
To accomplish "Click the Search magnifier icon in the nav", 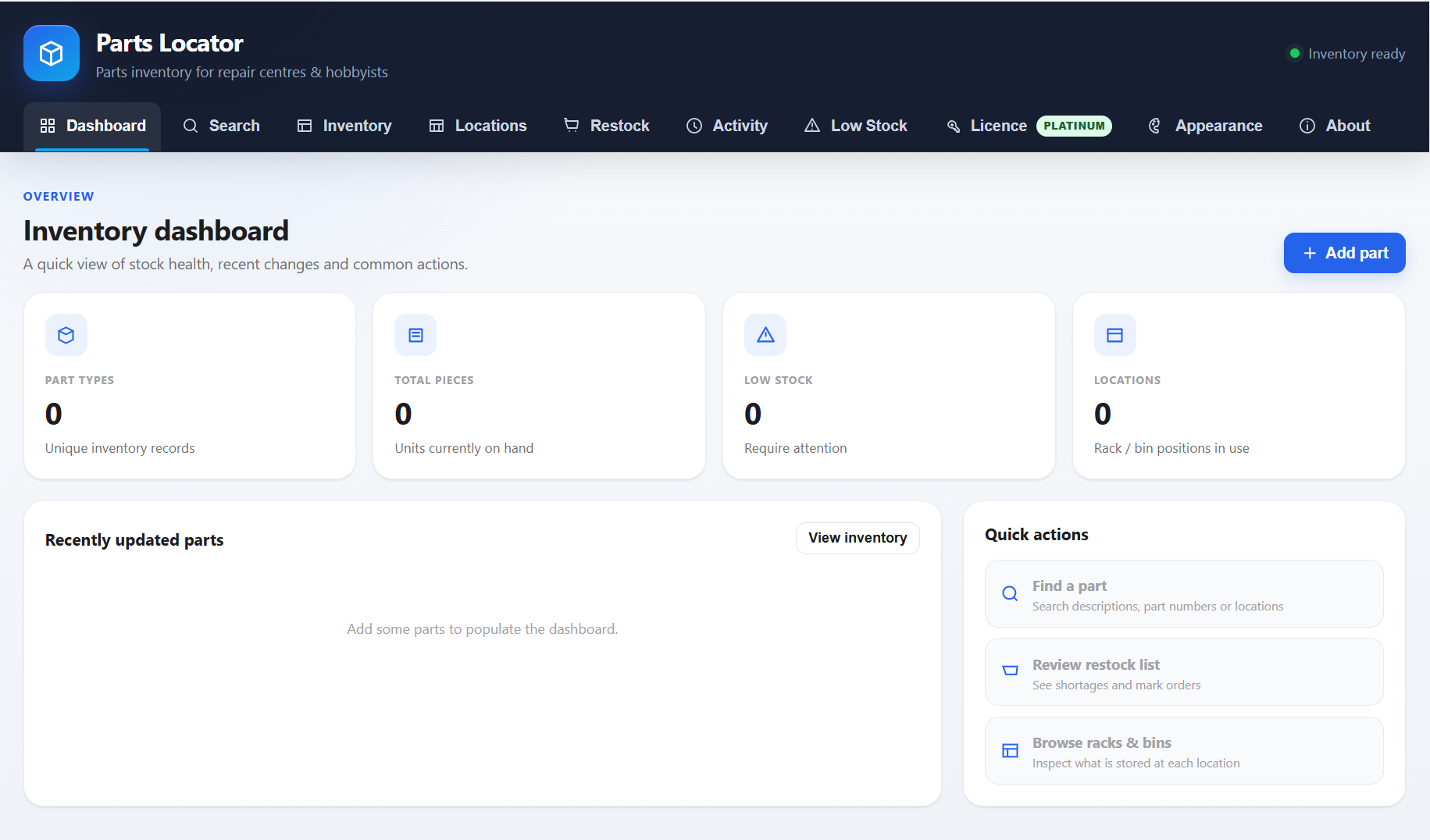I will 191,126.
